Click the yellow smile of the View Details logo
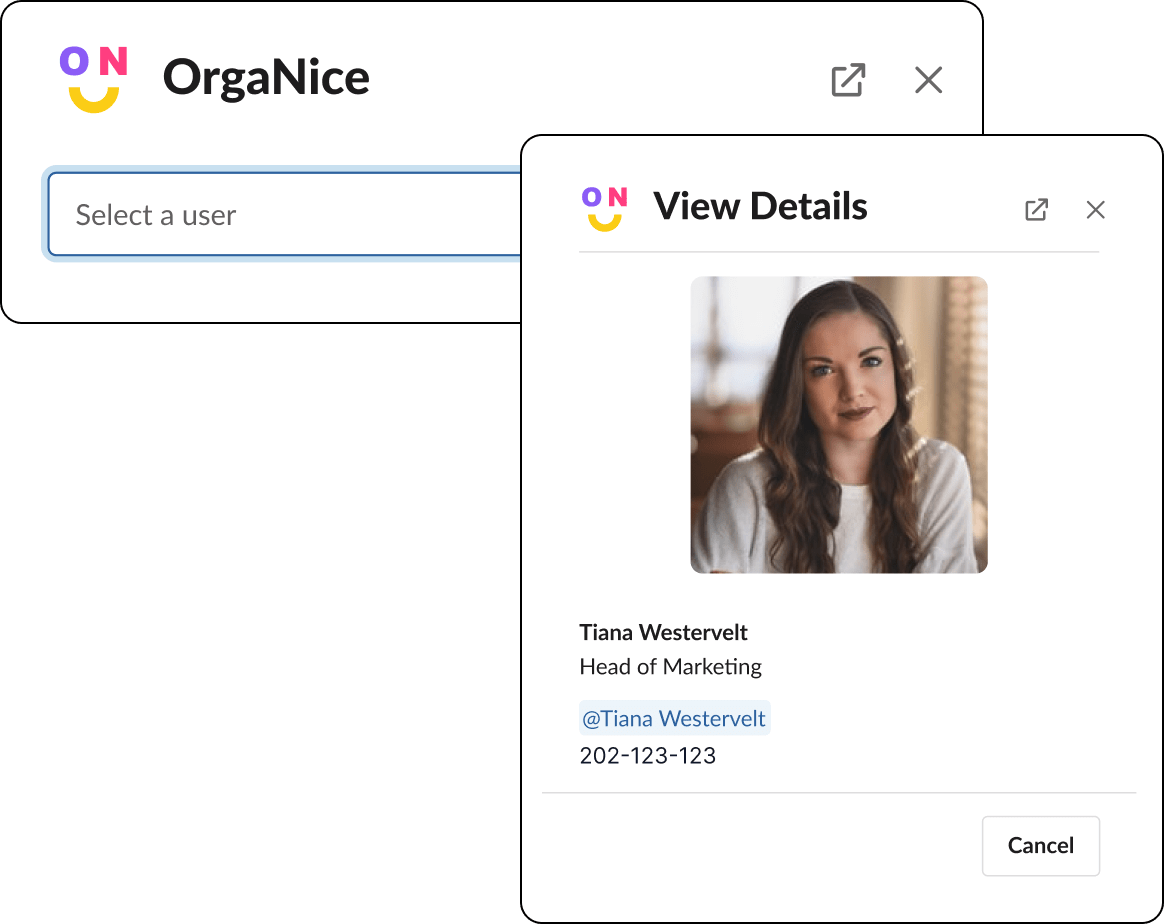Screen dimensions: 1164x924 click(x=604, y=220)
